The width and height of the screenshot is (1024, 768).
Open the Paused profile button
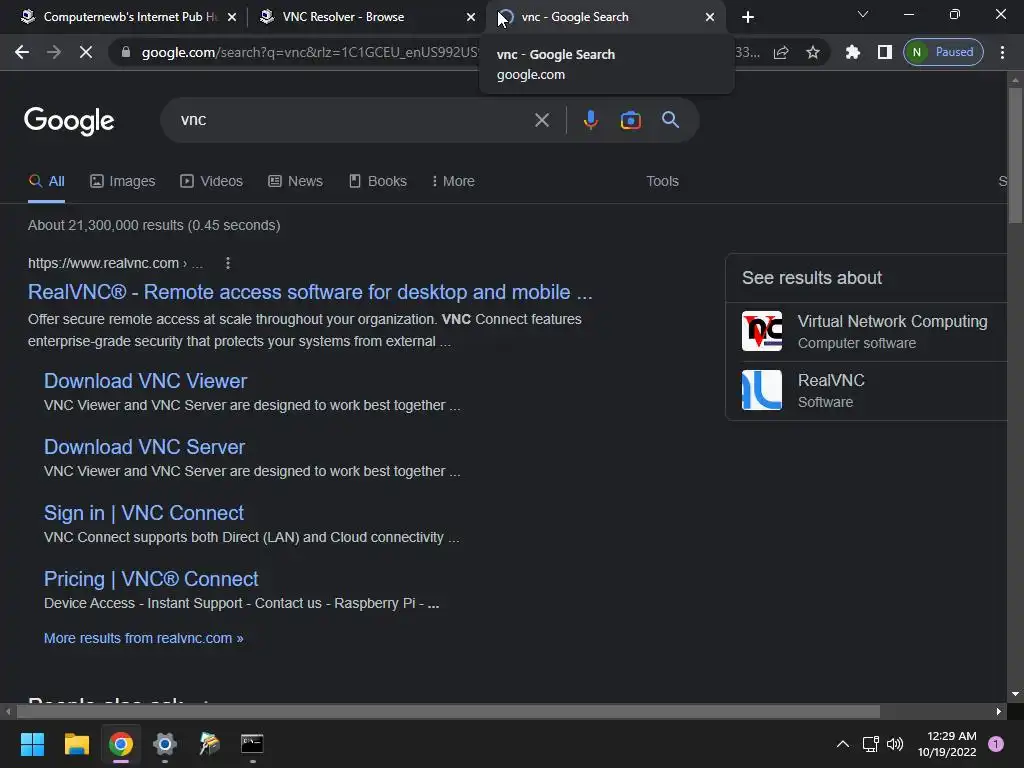pyautogui.click(x=943, y=52)
